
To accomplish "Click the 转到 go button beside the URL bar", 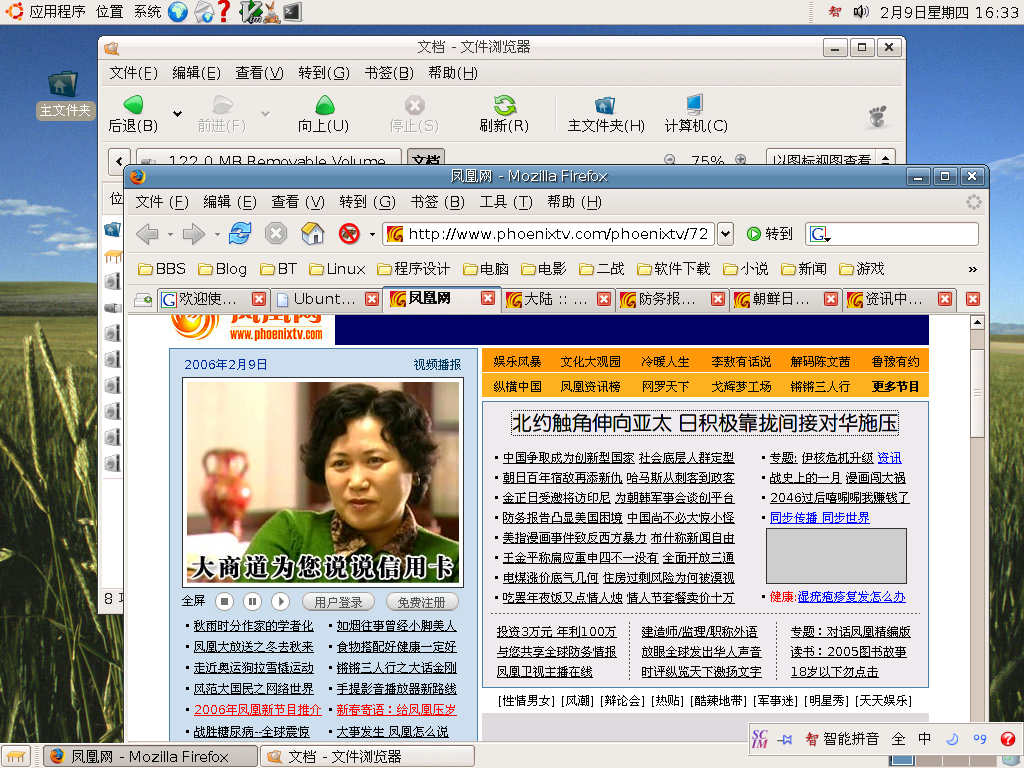I will coord(769,234).
